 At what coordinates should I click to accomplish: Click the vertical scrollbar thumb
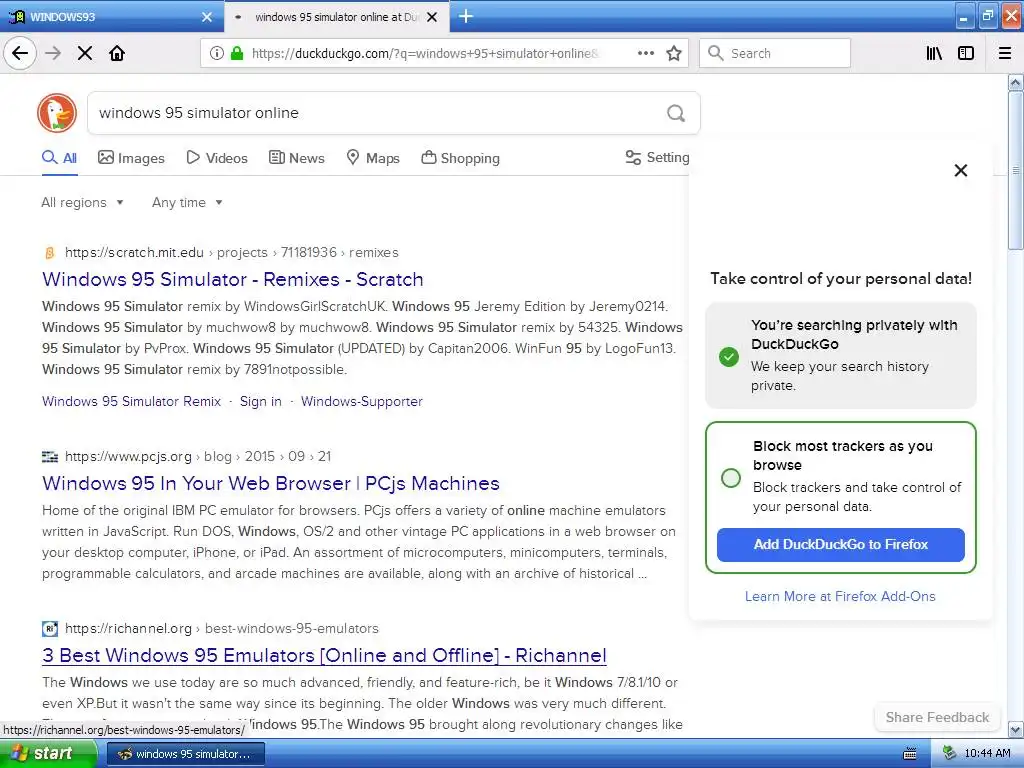tap(1016, 170)
